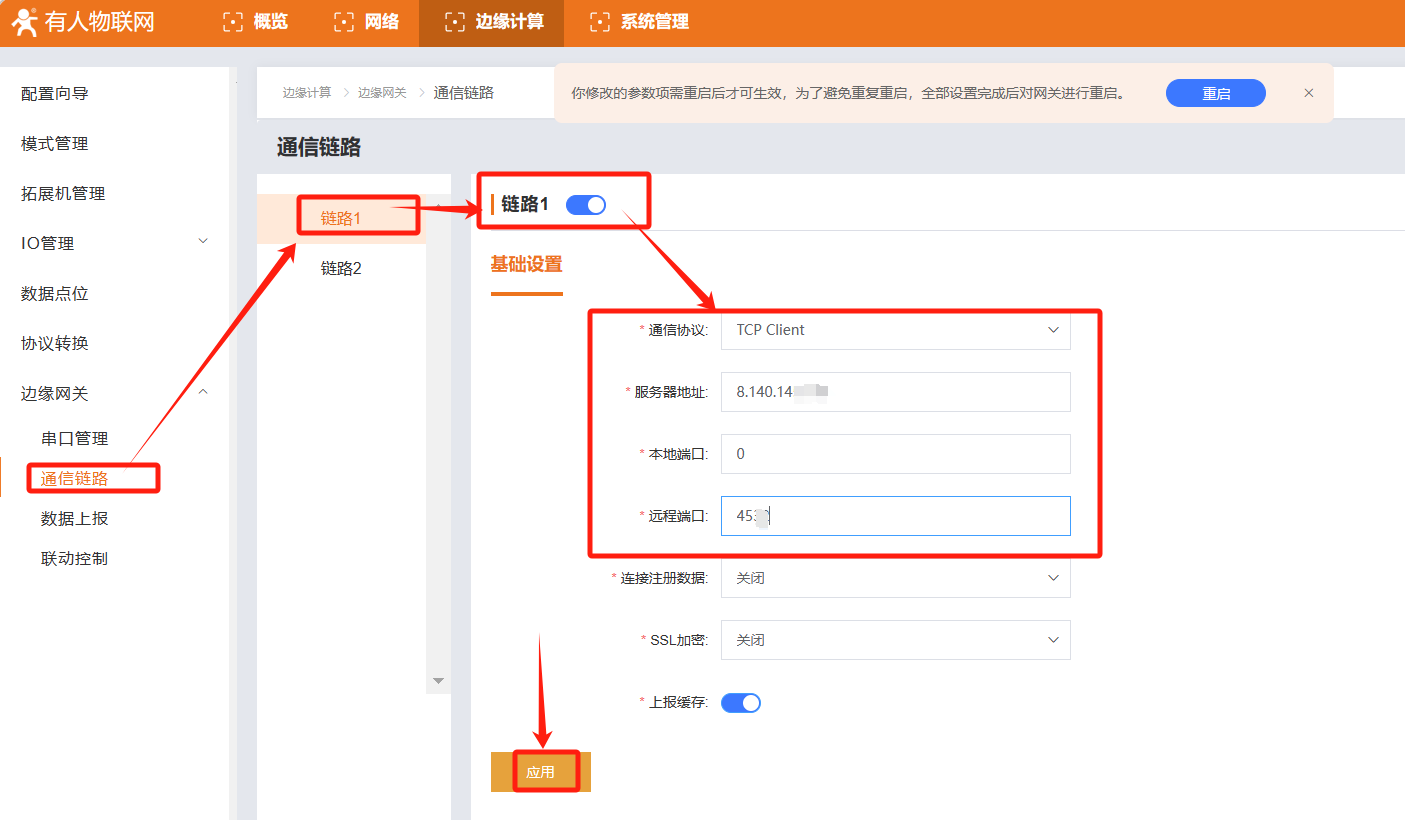The width and height of the screenshot is (1405, 820).
Task: Click the 服务器地址 input field
Action: (x=895, y=392)
